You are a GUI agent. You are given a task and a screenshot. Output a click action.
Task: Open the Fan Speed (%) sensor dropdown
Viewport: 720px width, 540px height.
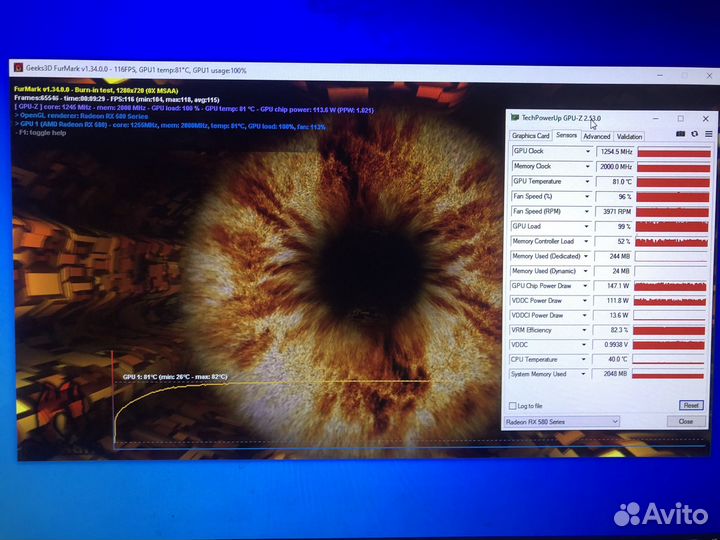pos(587,197)
